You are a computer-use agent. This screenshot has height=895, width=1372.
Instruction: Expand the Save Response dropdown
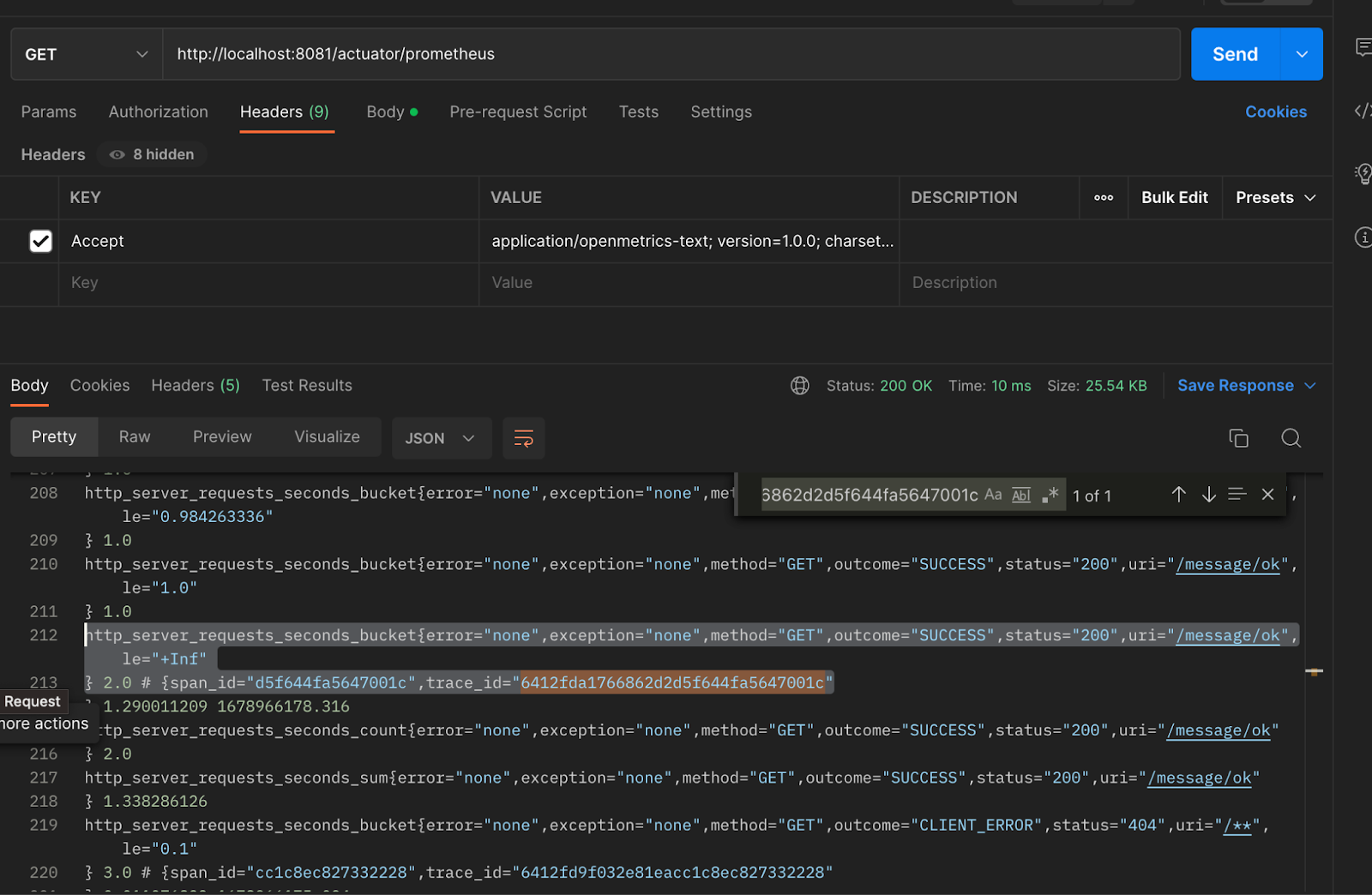(1310, 386)
